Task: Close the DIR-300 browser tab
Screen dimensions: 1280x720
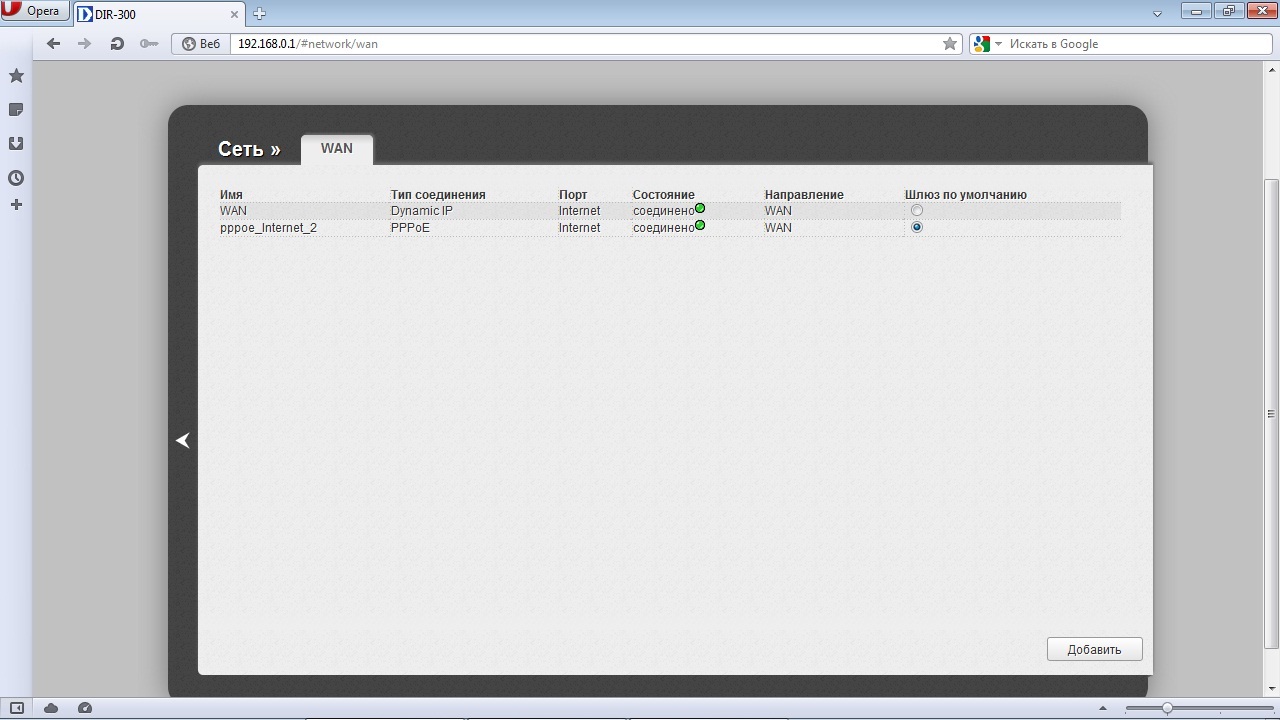Action: (x=236, y=14)
